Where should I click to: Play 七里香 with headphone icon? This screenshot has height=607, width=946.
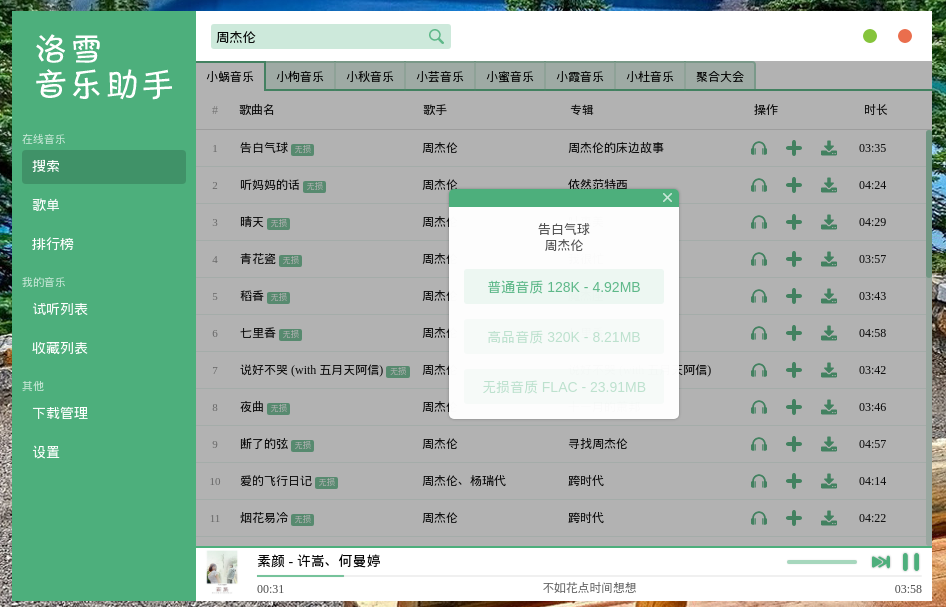(759, 333)
